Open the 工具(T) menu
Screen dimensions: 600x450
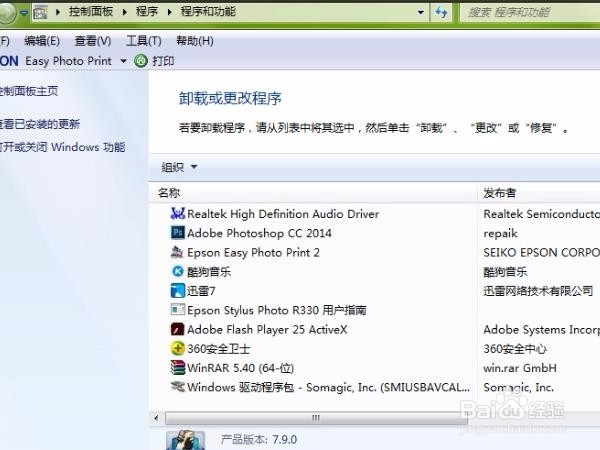click(143, 41)
